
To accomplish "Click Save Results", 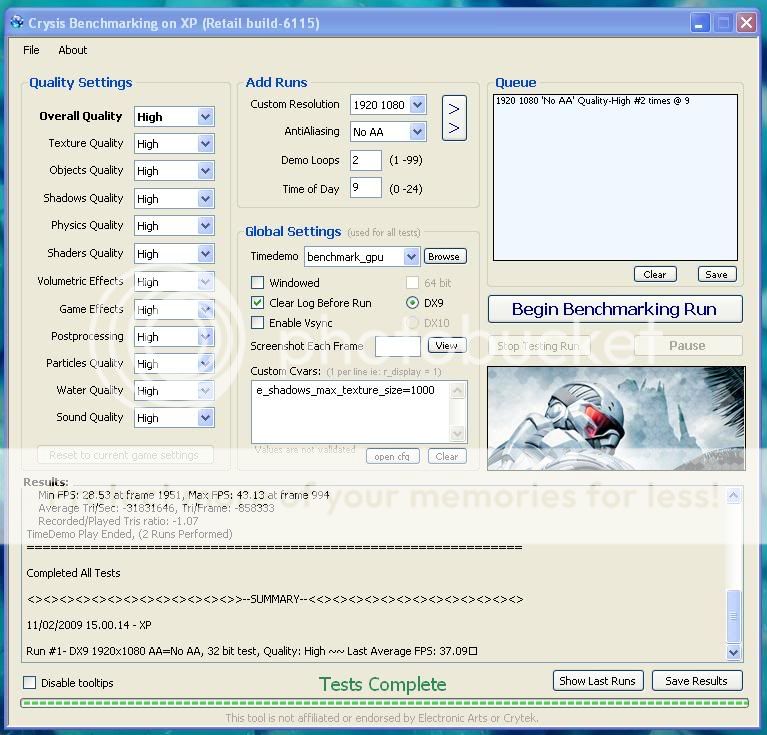I will (697, 681).
